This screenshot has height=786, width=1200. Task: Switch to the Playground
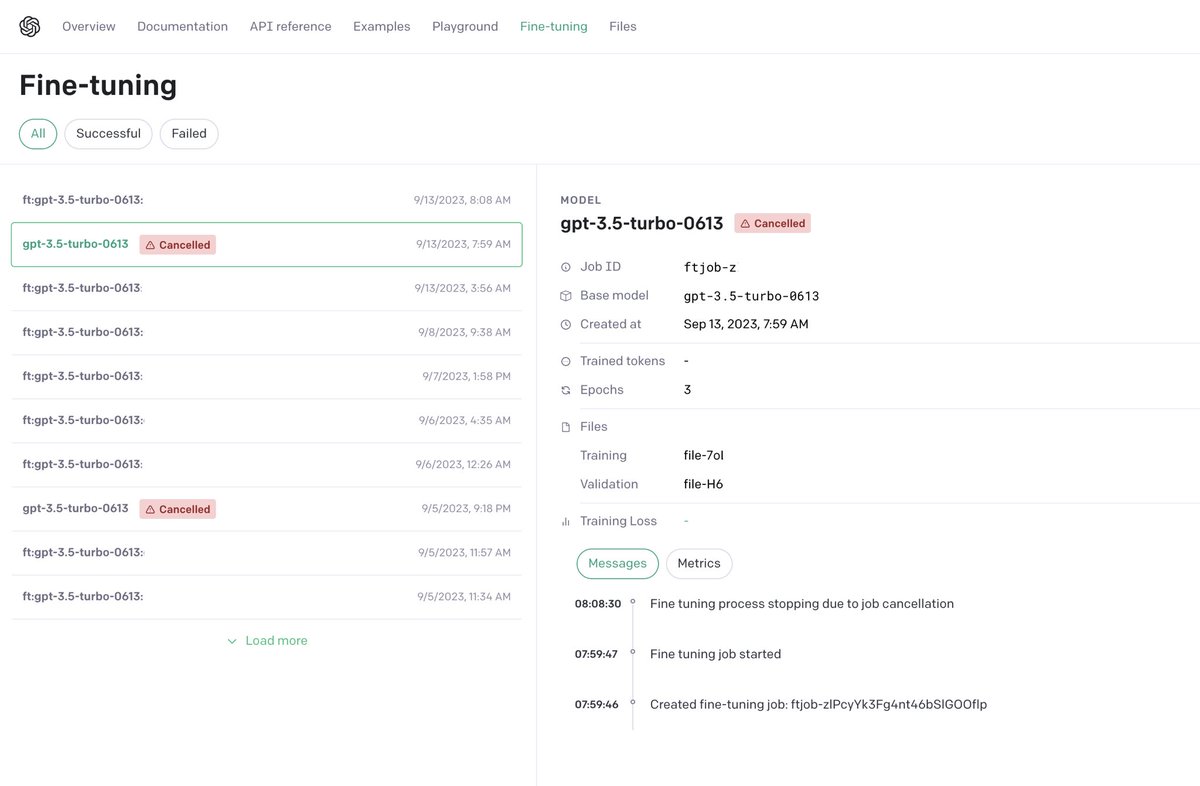coord(465,26)
